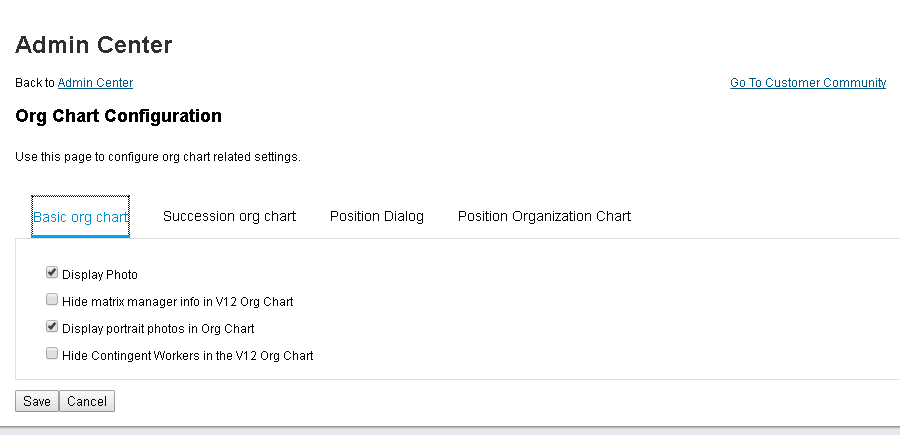This screenshot has width=900, height=435.
Task: Enable Hide matrix manager info checkbox
Action: (52, 300)
